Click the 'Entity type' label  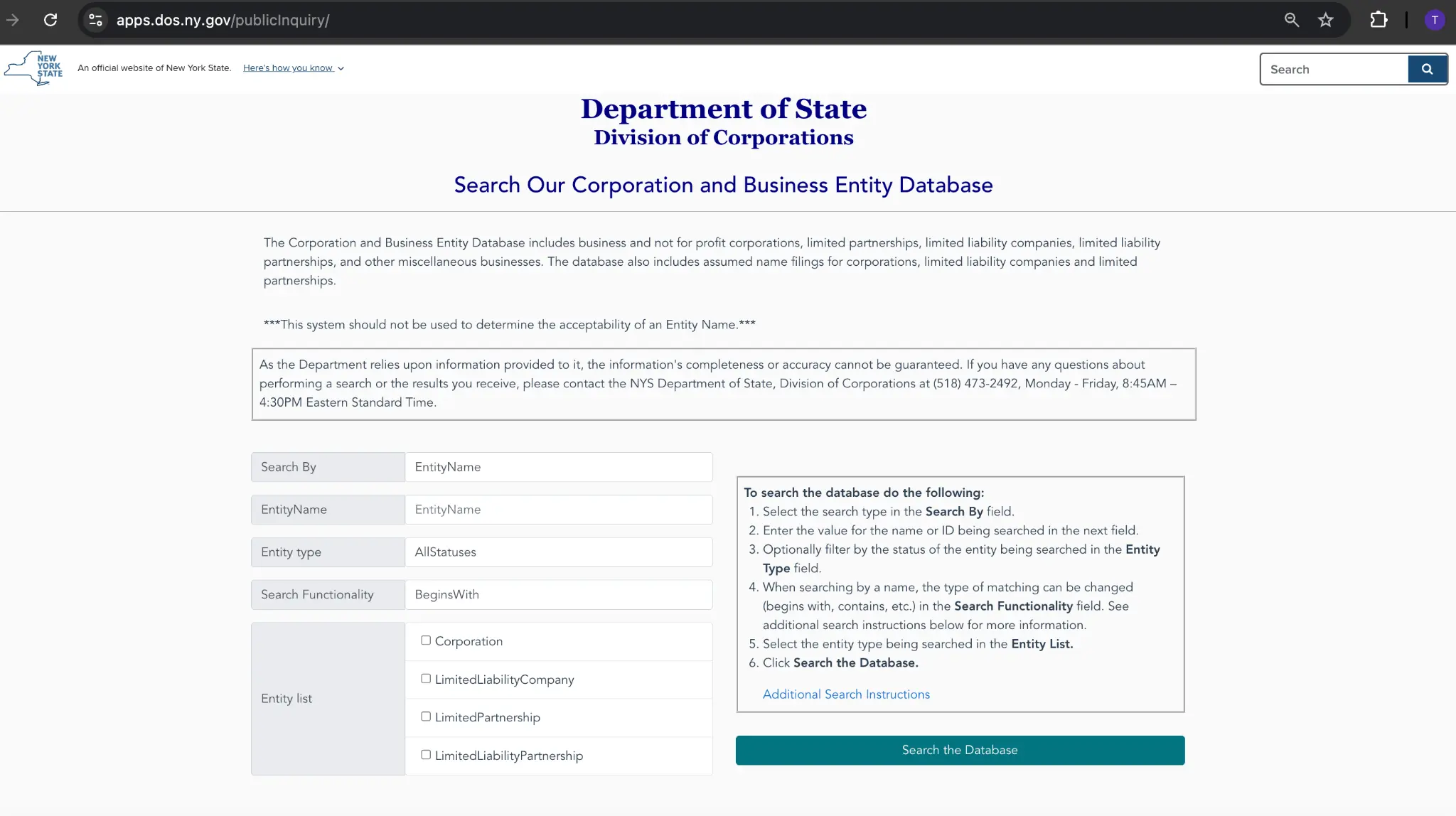coord(291,552)
